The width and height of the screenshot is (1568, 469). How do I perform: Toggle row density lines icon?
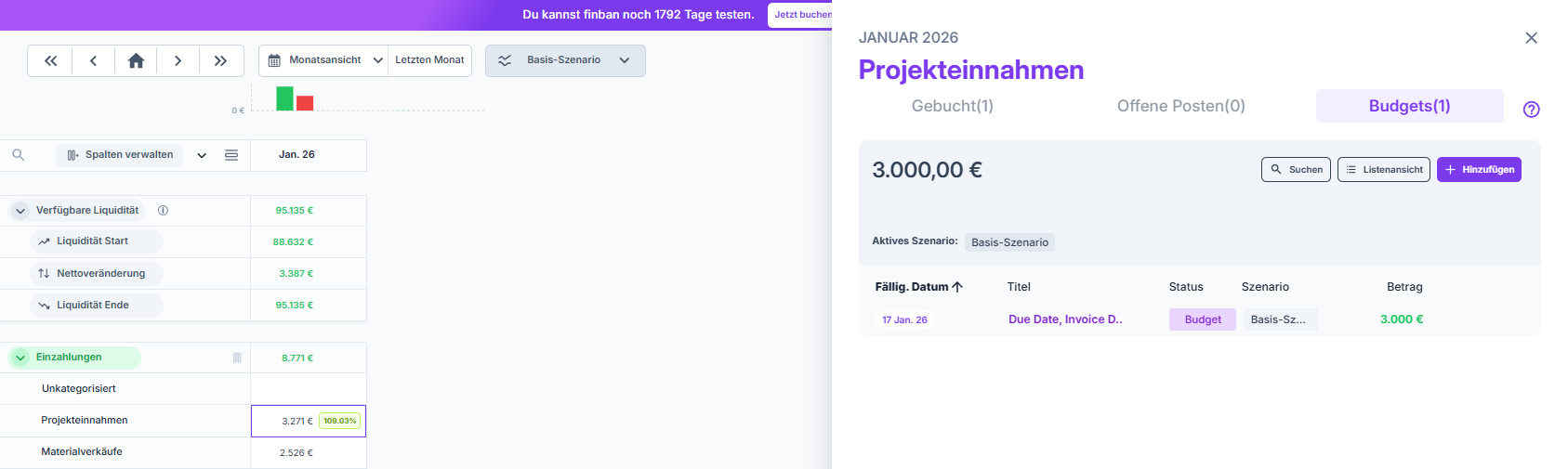point(231,155)
